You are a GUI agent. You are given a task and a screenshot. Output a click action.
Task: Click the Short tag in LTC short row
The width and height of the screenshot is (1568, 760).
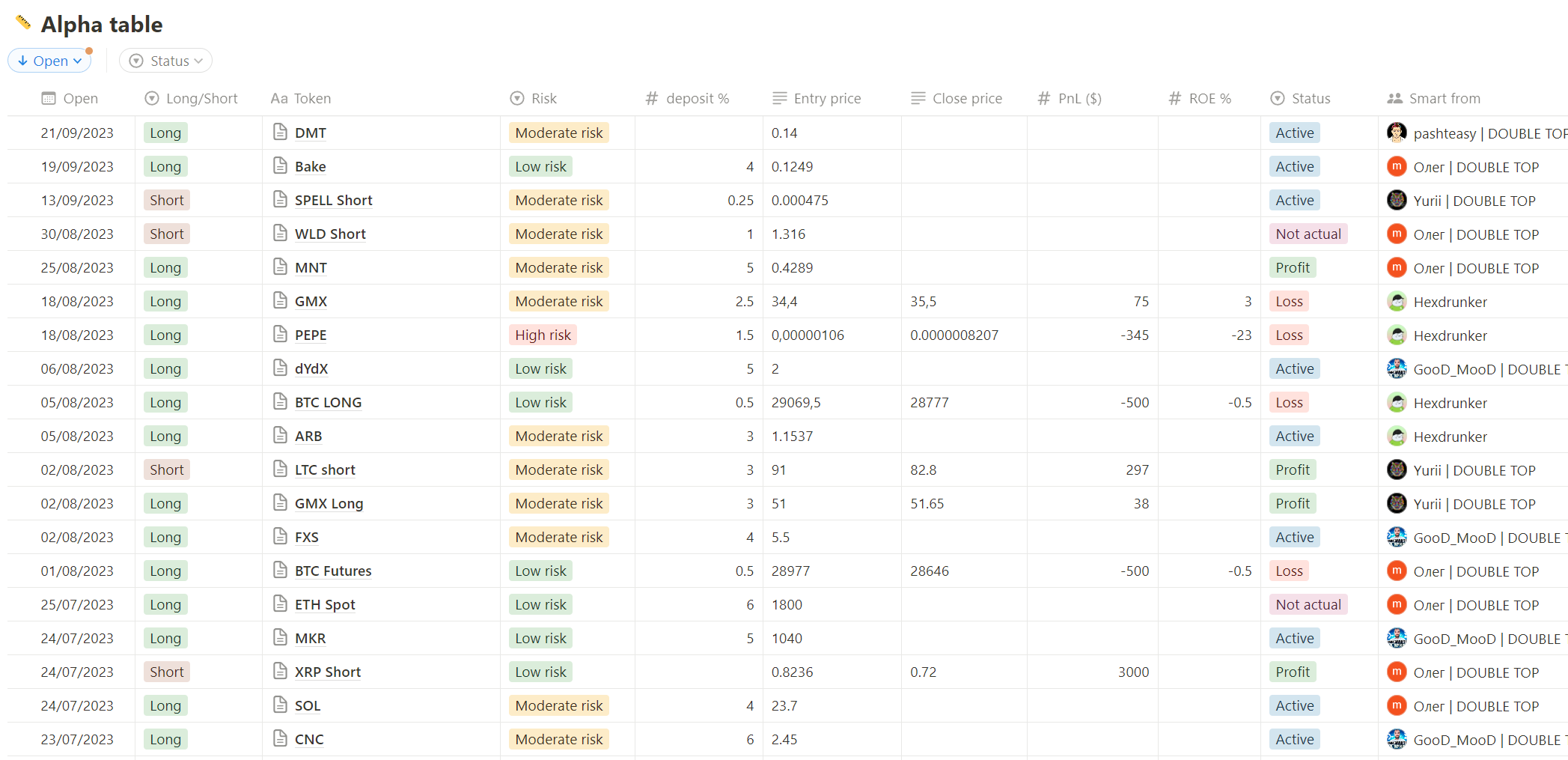point(166,469)
